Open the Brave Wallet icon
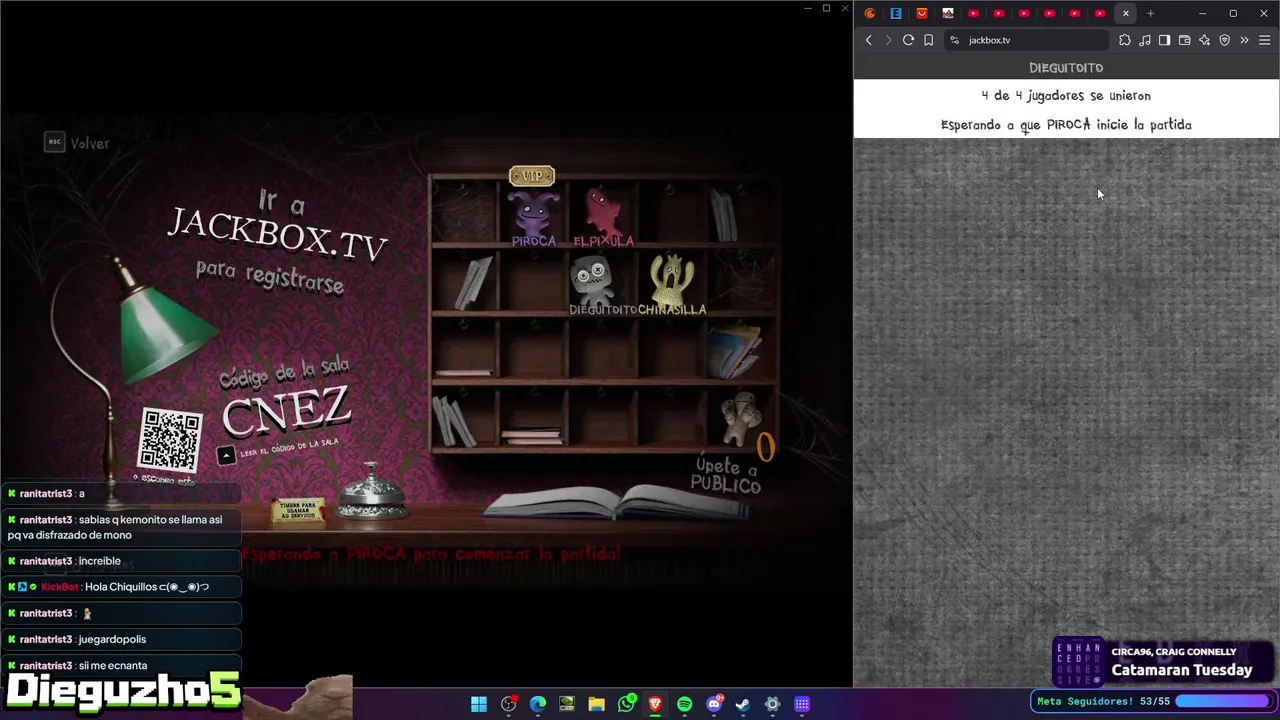Image resolution: width=1280 pixels, height=720 pixels. [1184, 40]
